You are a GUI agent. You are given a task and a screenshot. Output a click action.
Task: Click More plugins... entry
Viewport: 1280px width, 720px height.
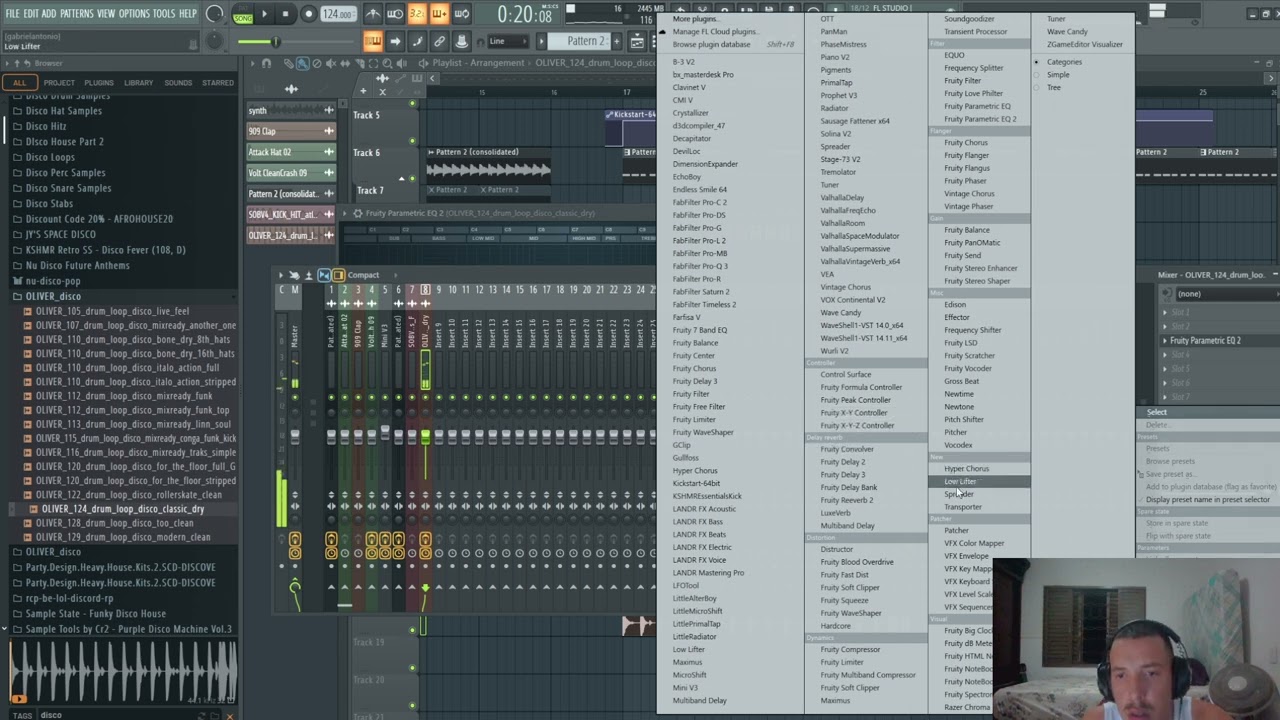point(695,19)
